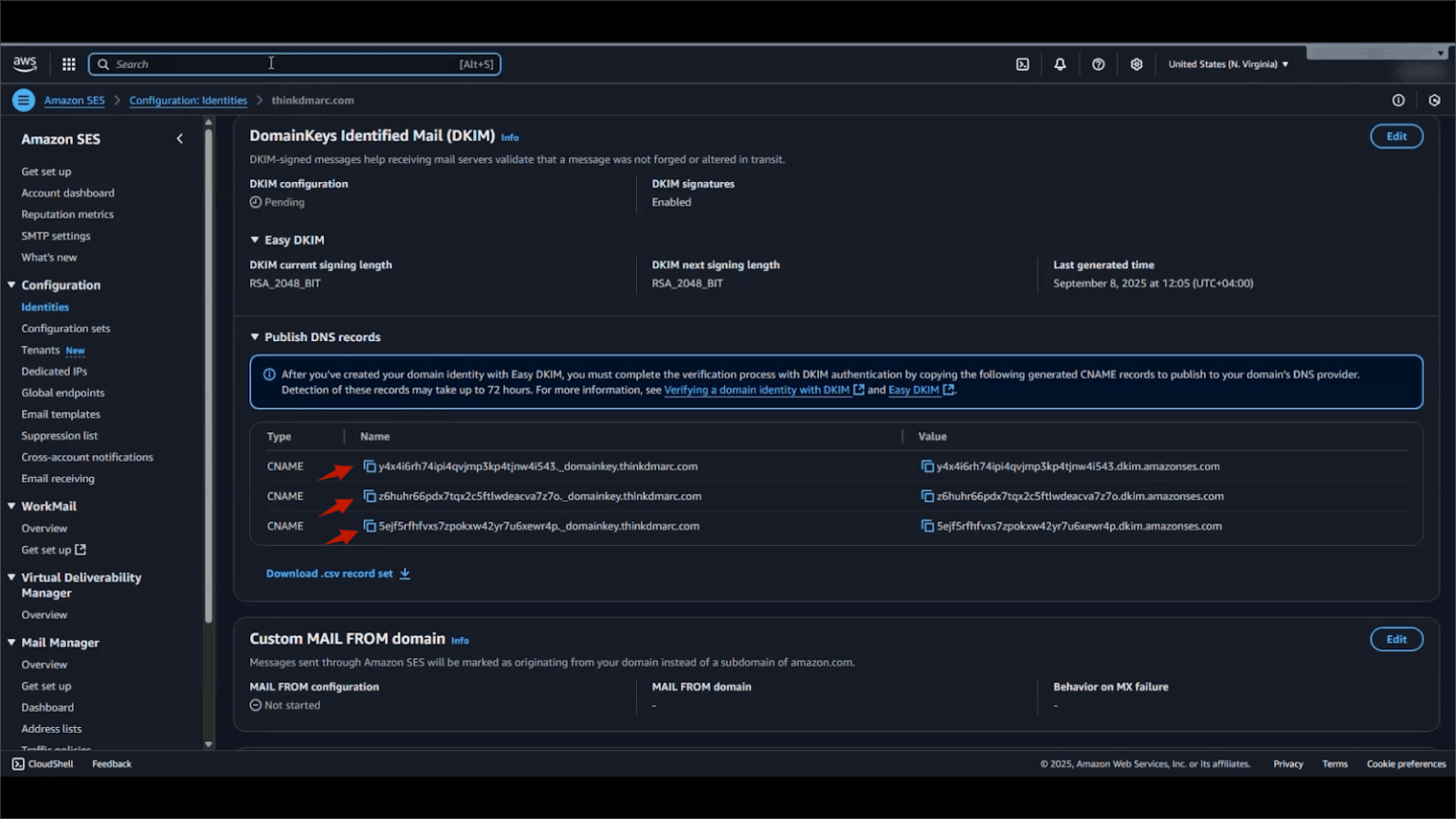
Task: Open CloudShell from the bottom status bar
Action: [42, 763]
